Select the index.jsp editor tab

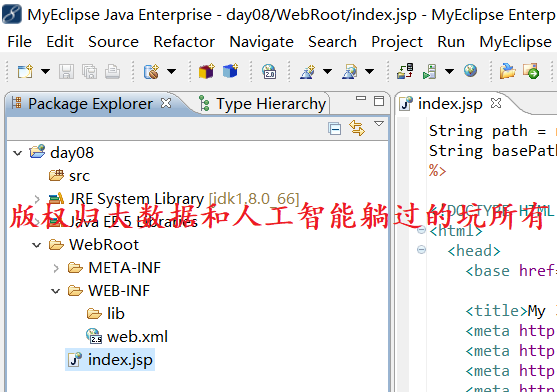click(450, 104)
